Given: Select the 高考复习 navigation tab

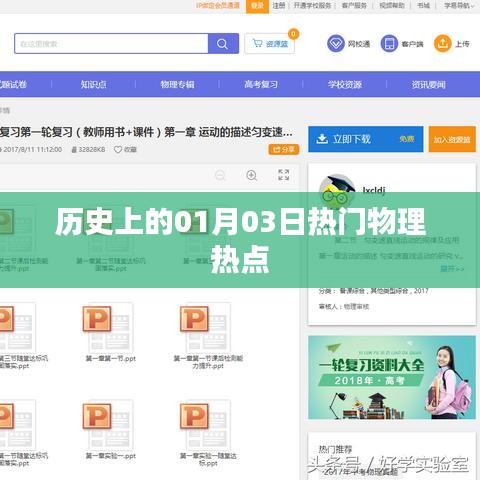Looking at the screenshot, I should (261, 84).
